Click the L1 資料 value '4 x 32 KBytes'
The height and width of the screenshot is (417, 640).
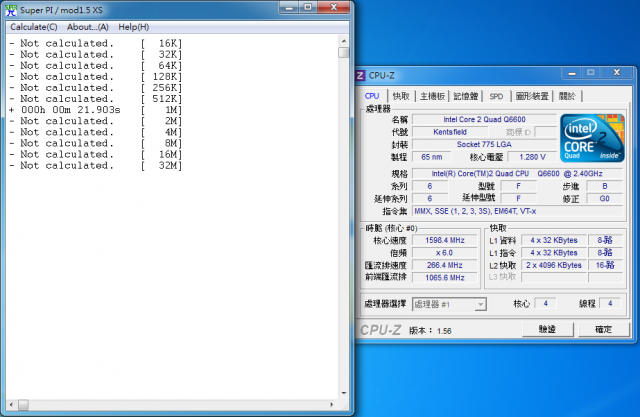tap(554, 240)
